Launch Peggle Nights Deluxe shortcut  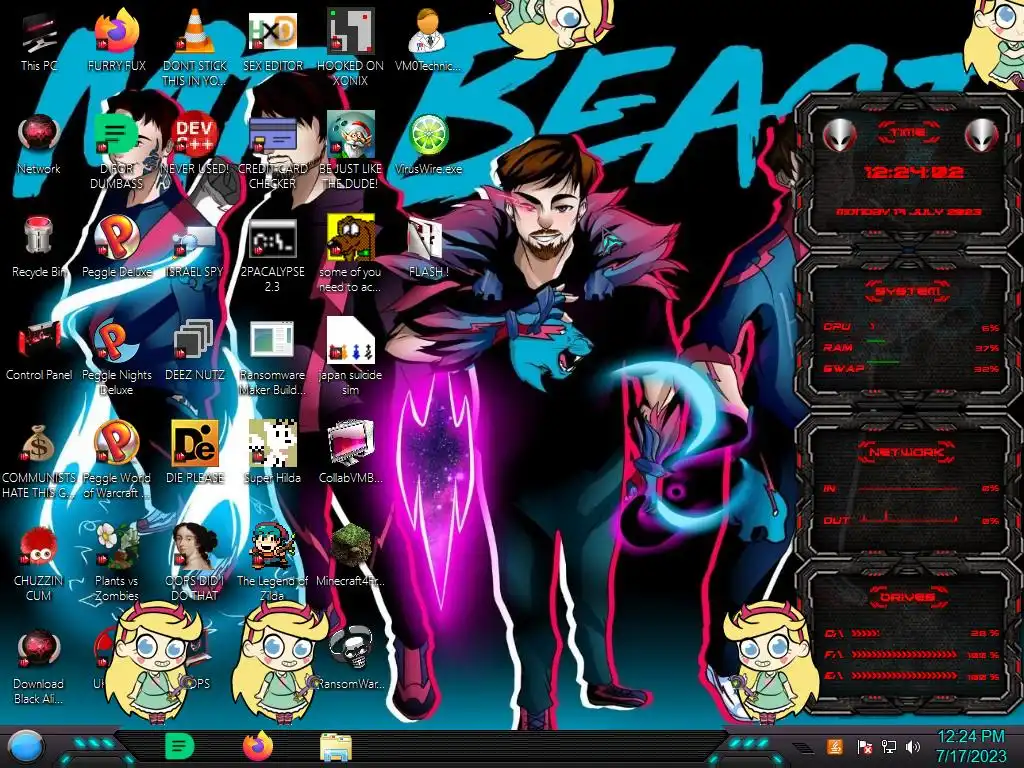coord(116,357)
